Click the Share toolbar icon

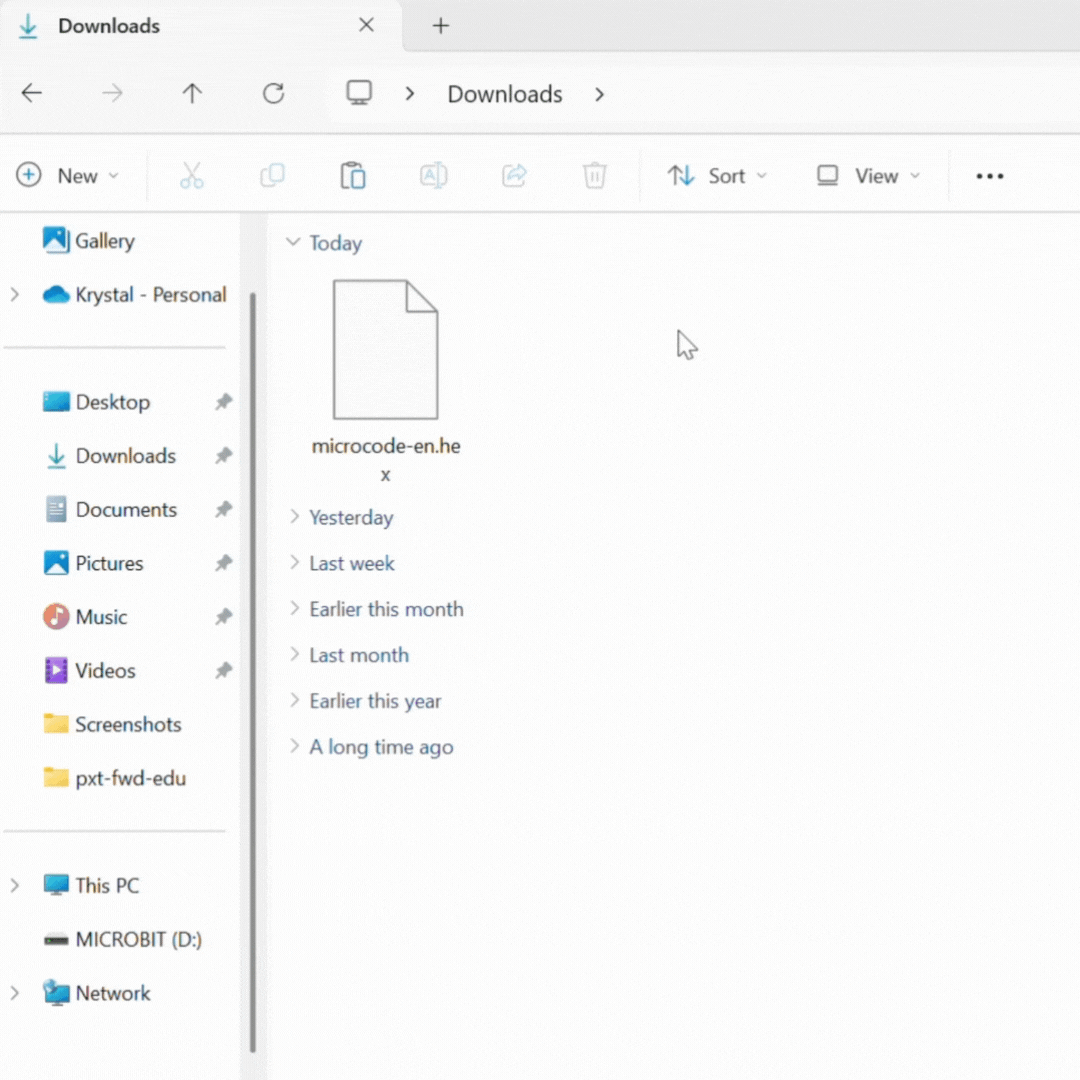[x=514, y=176]
